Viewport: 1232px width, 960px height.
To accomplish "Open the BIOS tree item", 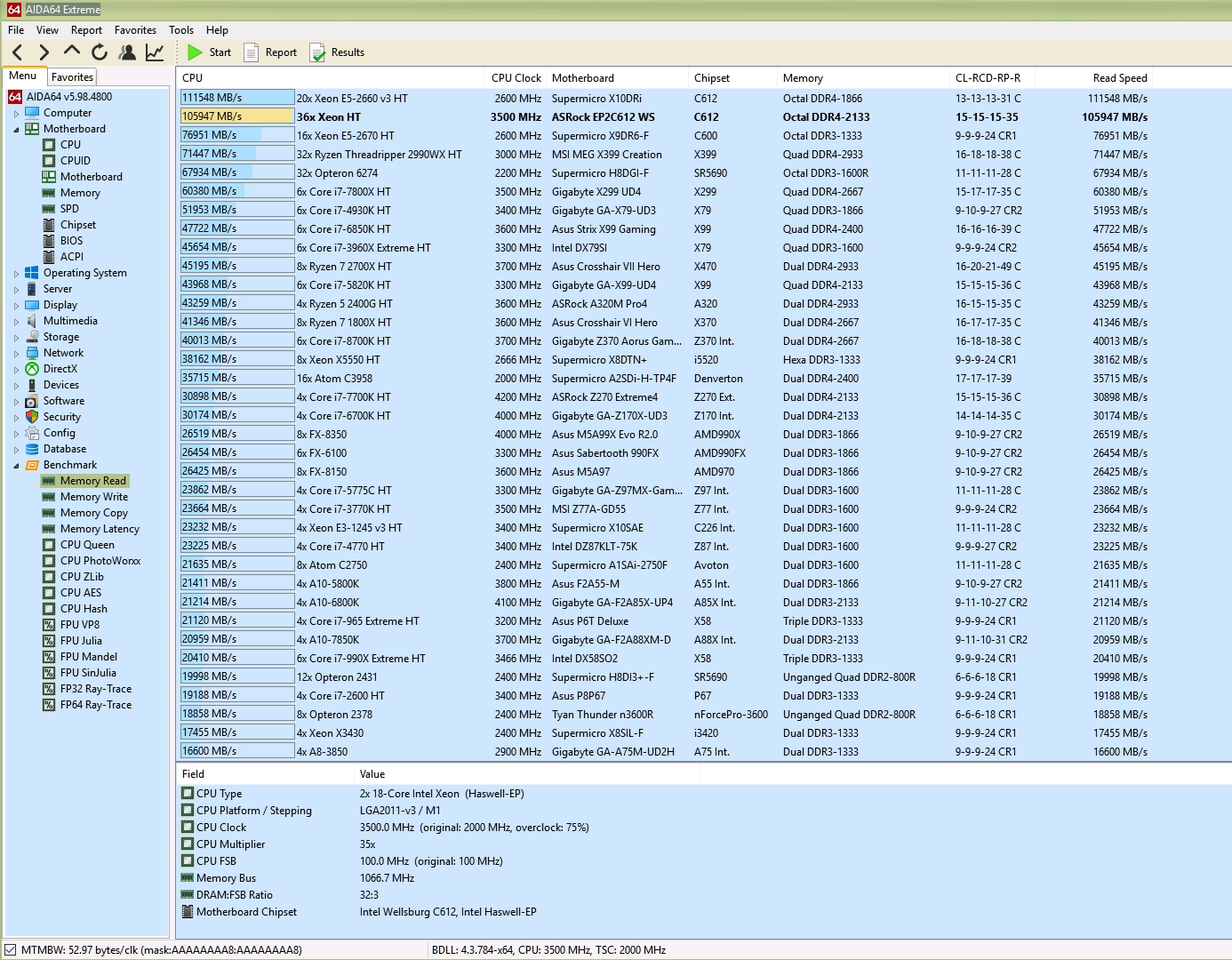I will pos(71,241).
